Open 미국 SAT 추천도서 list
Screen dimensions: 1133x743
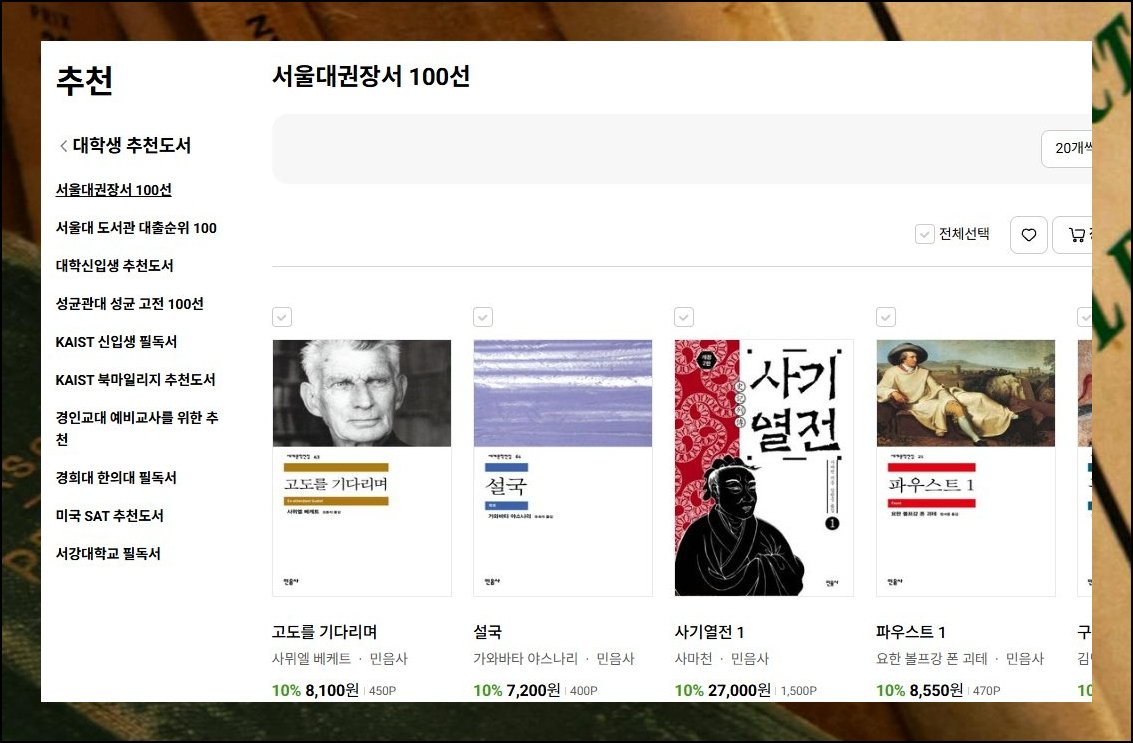point(110,516)
